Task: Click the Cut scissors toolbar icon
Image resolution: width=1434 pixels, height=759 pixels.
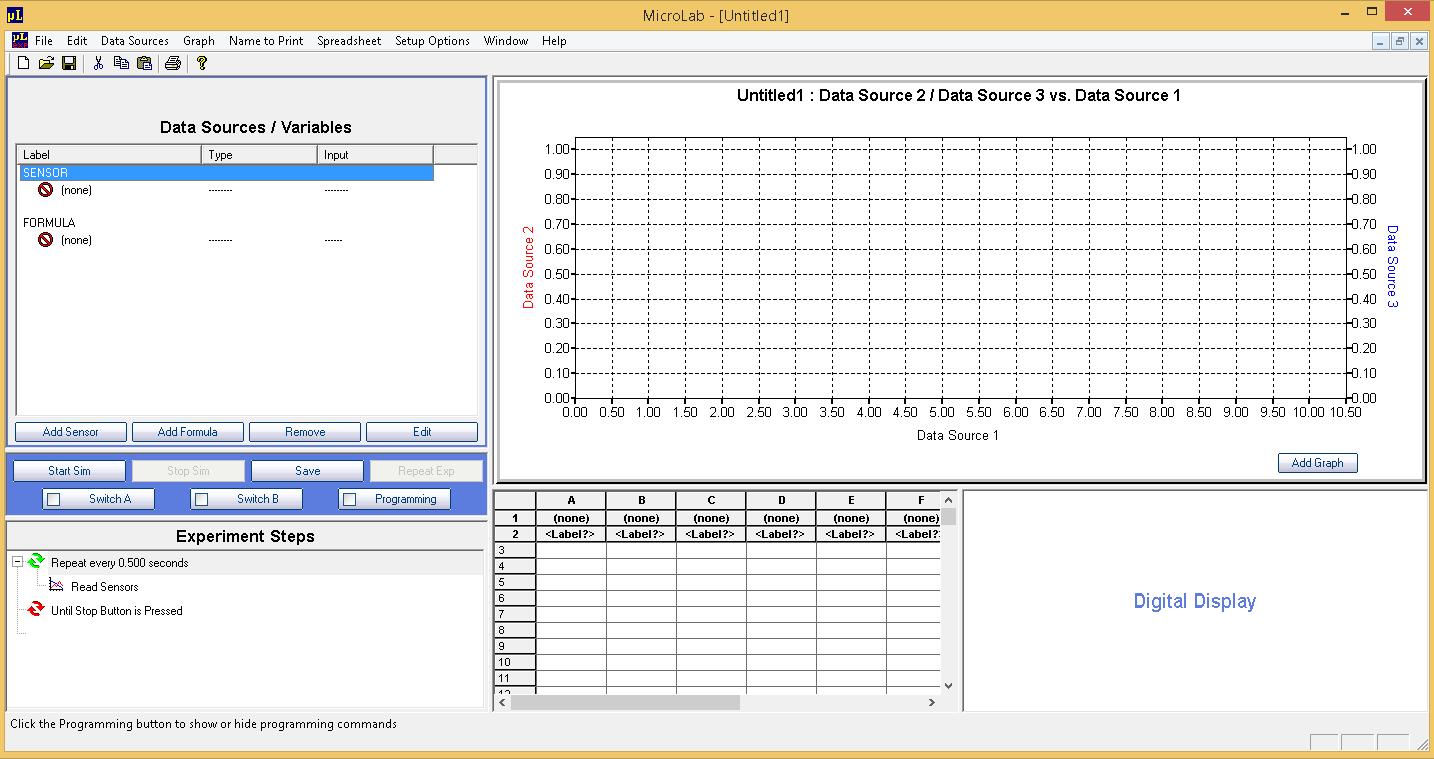Action: [x=99, y=63]
